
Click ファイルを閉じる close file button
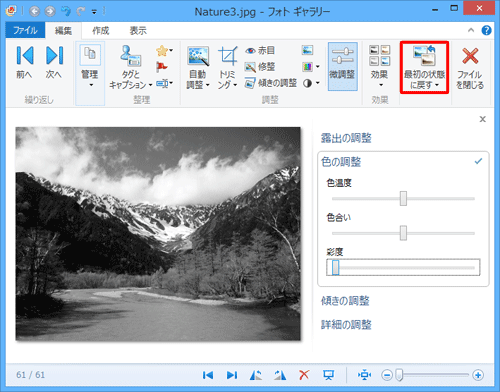point(470,67)
